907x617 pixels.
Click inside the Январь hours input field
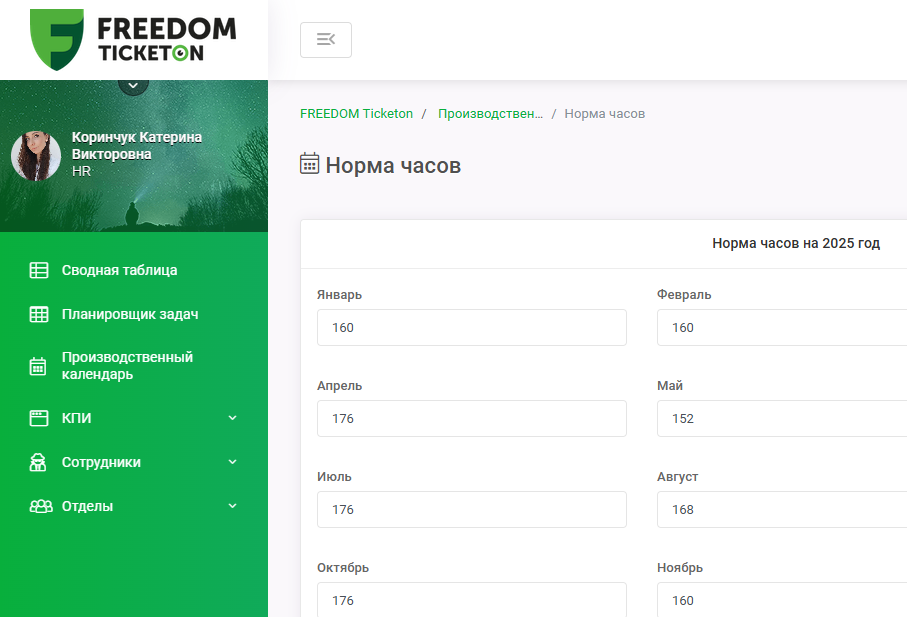click(x=472, y=327)
